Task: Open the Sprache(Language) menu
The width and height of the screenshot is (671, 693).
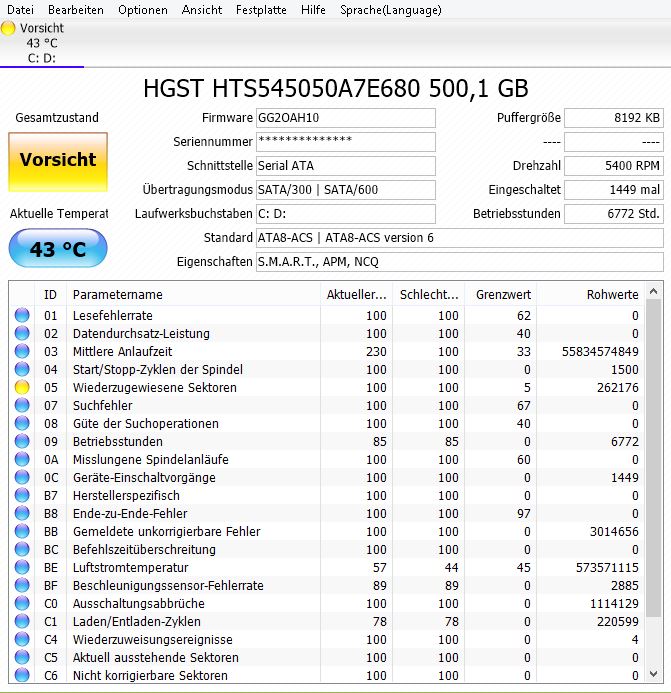Action: tap(391, 10)
